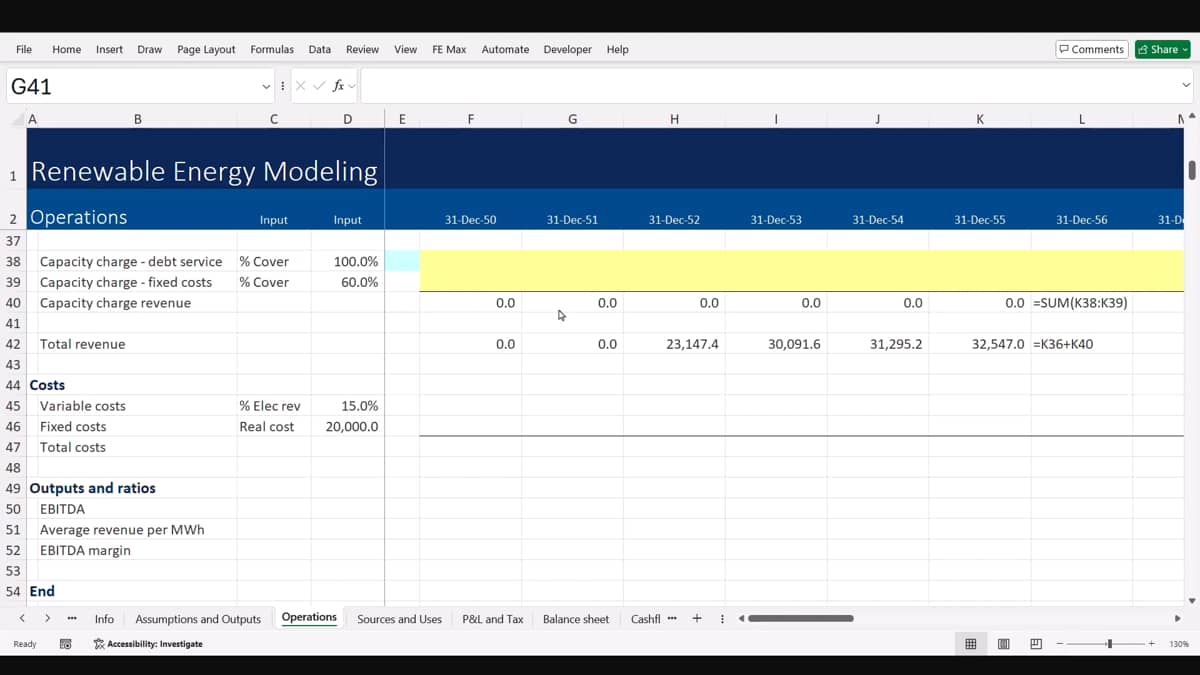
Task: Switch to Page Break Preview icon
Action: [x=1036, y=644]
